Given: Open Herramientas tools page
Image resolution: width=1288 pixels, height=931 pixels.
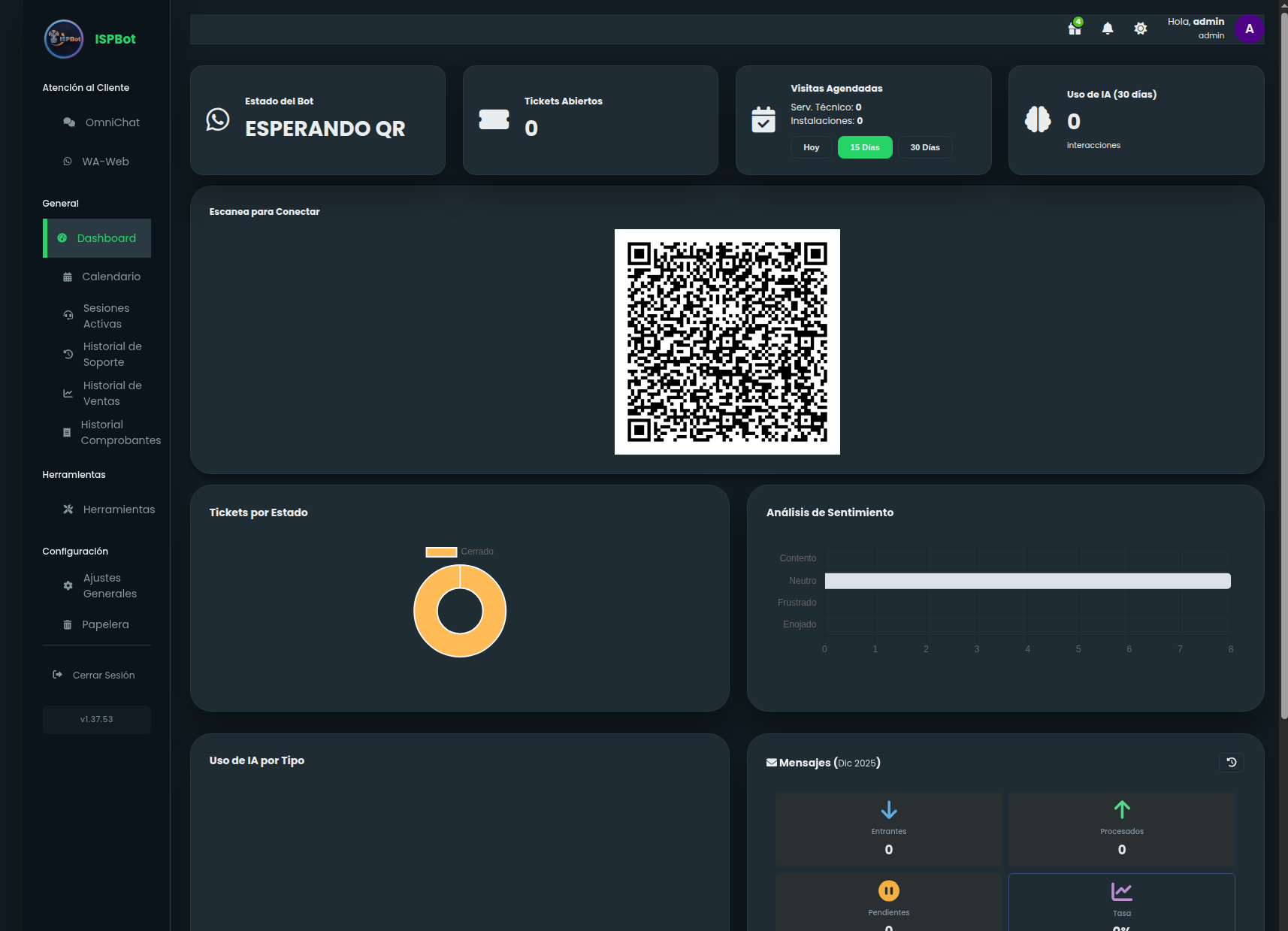Looking at the screenshot, I should click(109, 509).
